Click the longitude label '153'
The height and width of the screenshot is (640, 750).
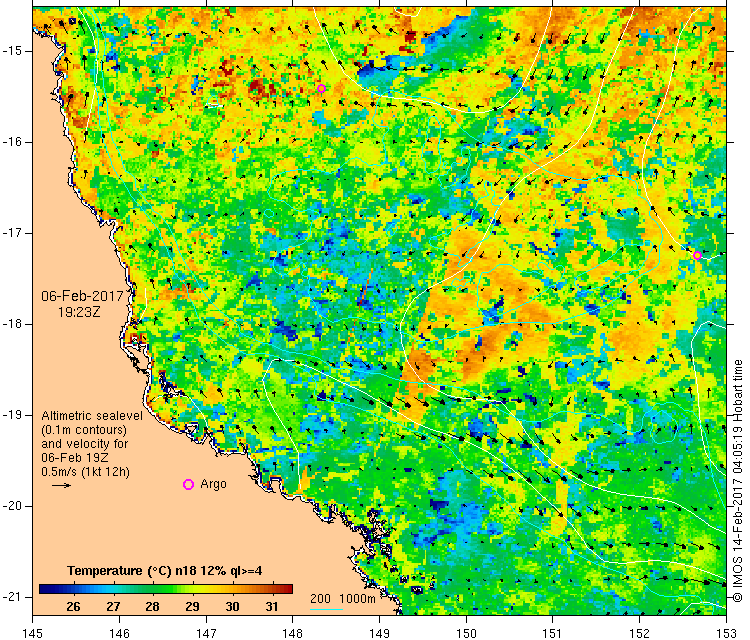(x=726, y=633)
